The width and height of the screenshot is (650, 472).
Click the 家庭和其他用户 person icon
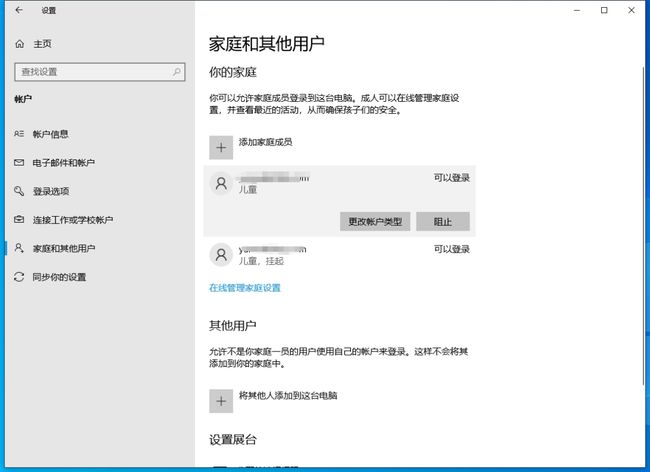coord(19,248)
